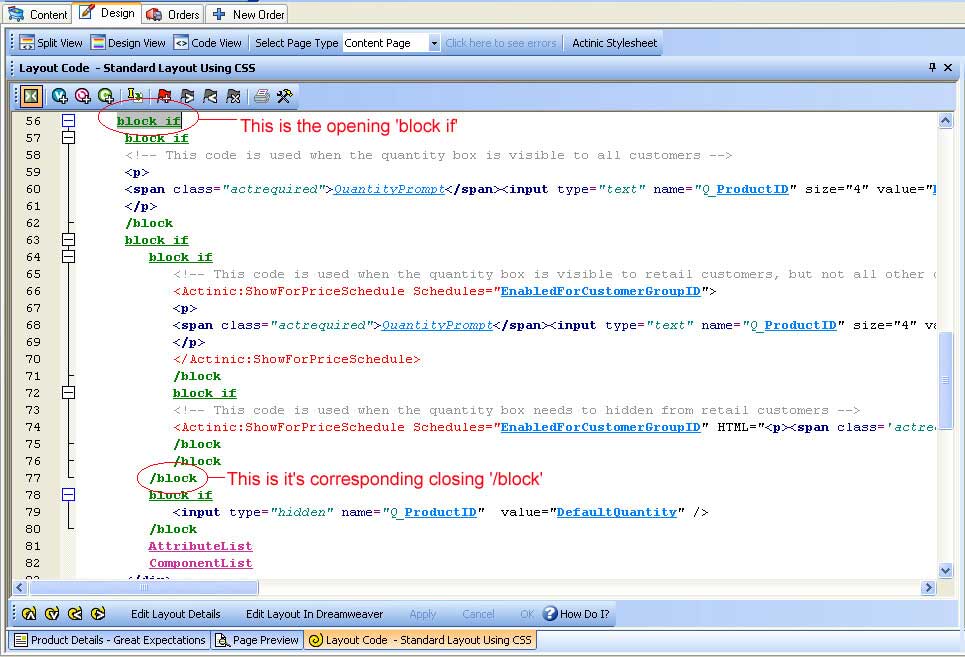
Task: Switch to the Page Preview tab
Action: point(257,640)
